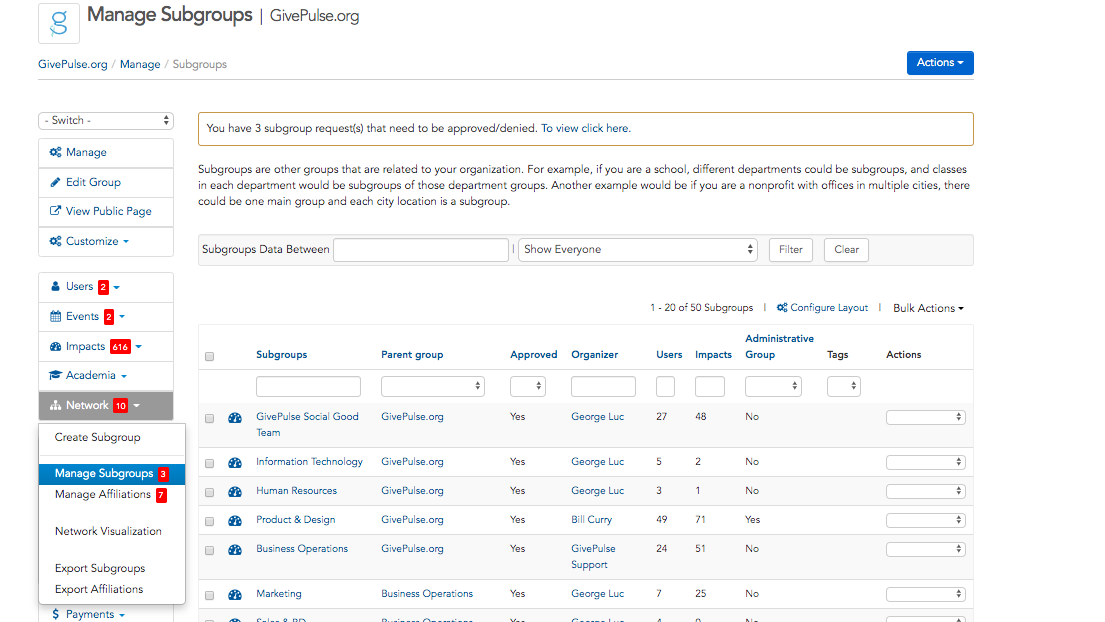Check the Business Operations row checkbox
Image resolution: width=1105 pixels, height=622 pixels.
[x=209, y=550]
